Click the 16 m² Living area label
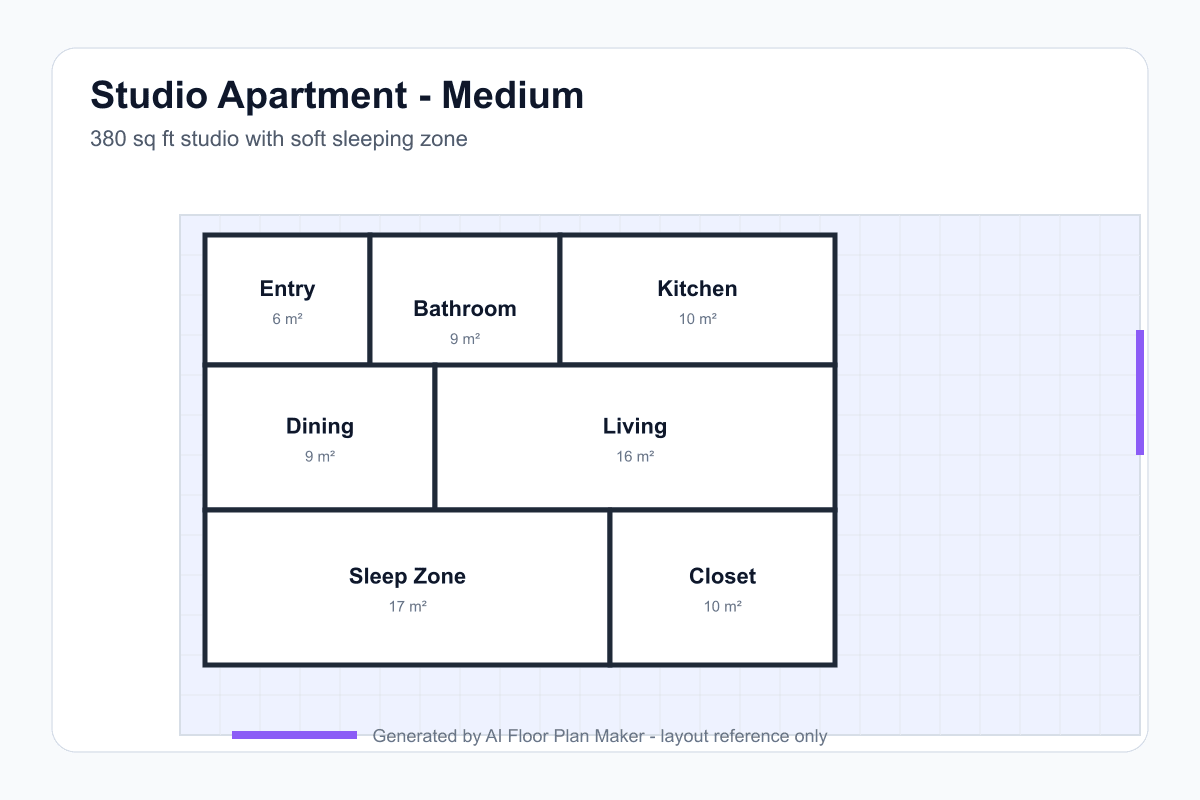 [x=635, y=457]
